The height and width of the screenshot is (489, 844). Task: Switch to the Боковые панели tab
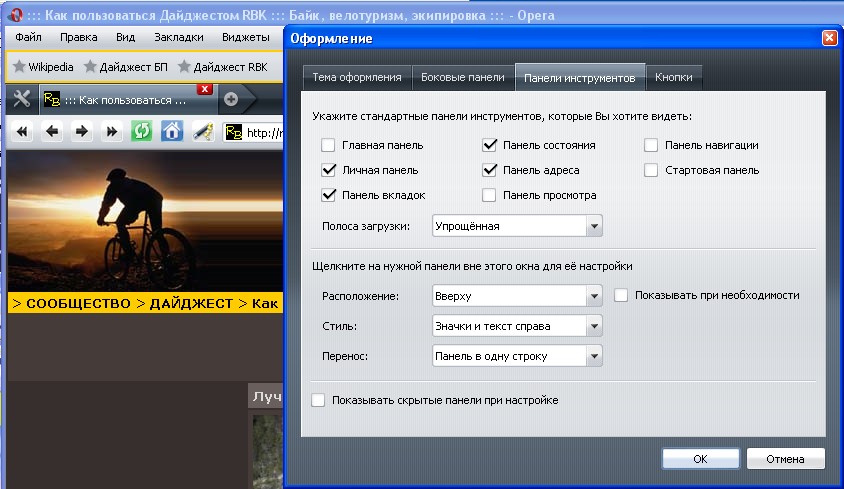coord(462,78)
